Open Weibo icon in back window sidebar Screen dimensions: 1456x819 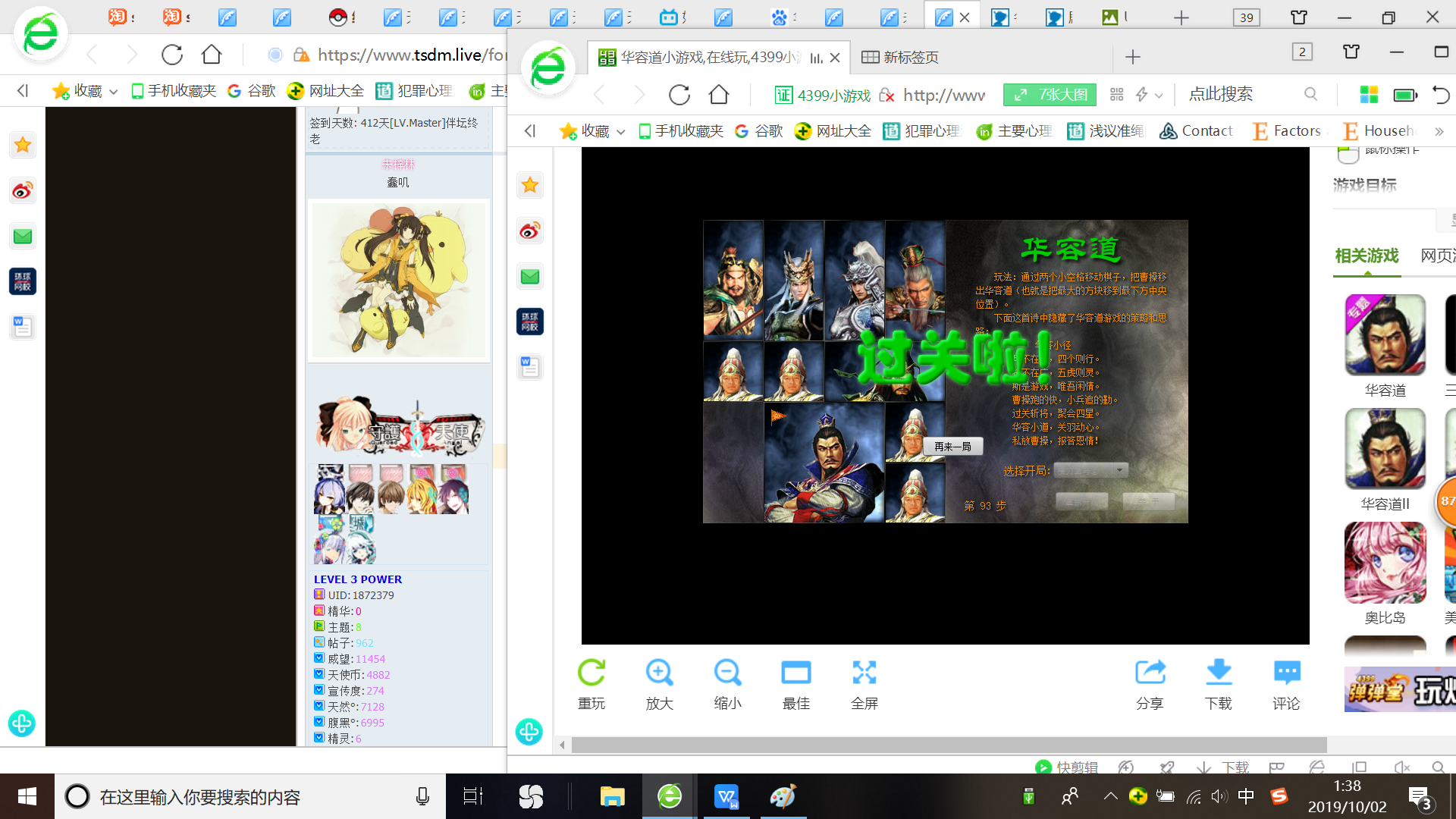(x=23, y=190)
